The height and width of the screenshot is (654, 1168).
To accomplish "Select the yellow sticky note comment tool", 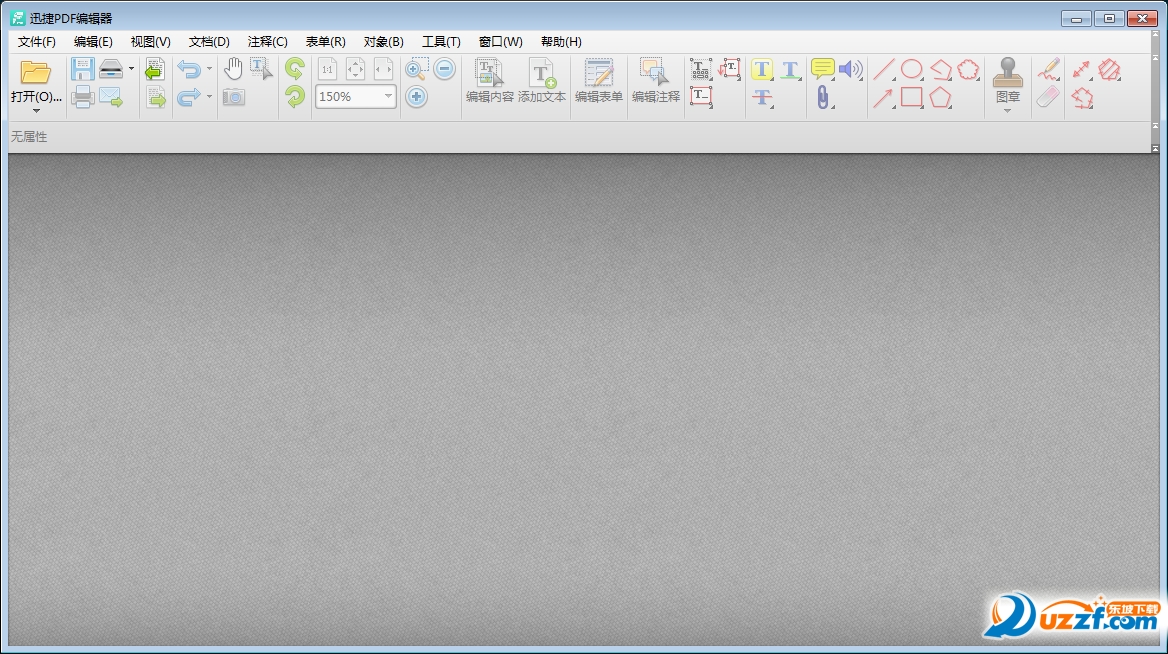I will pos(822,69).
